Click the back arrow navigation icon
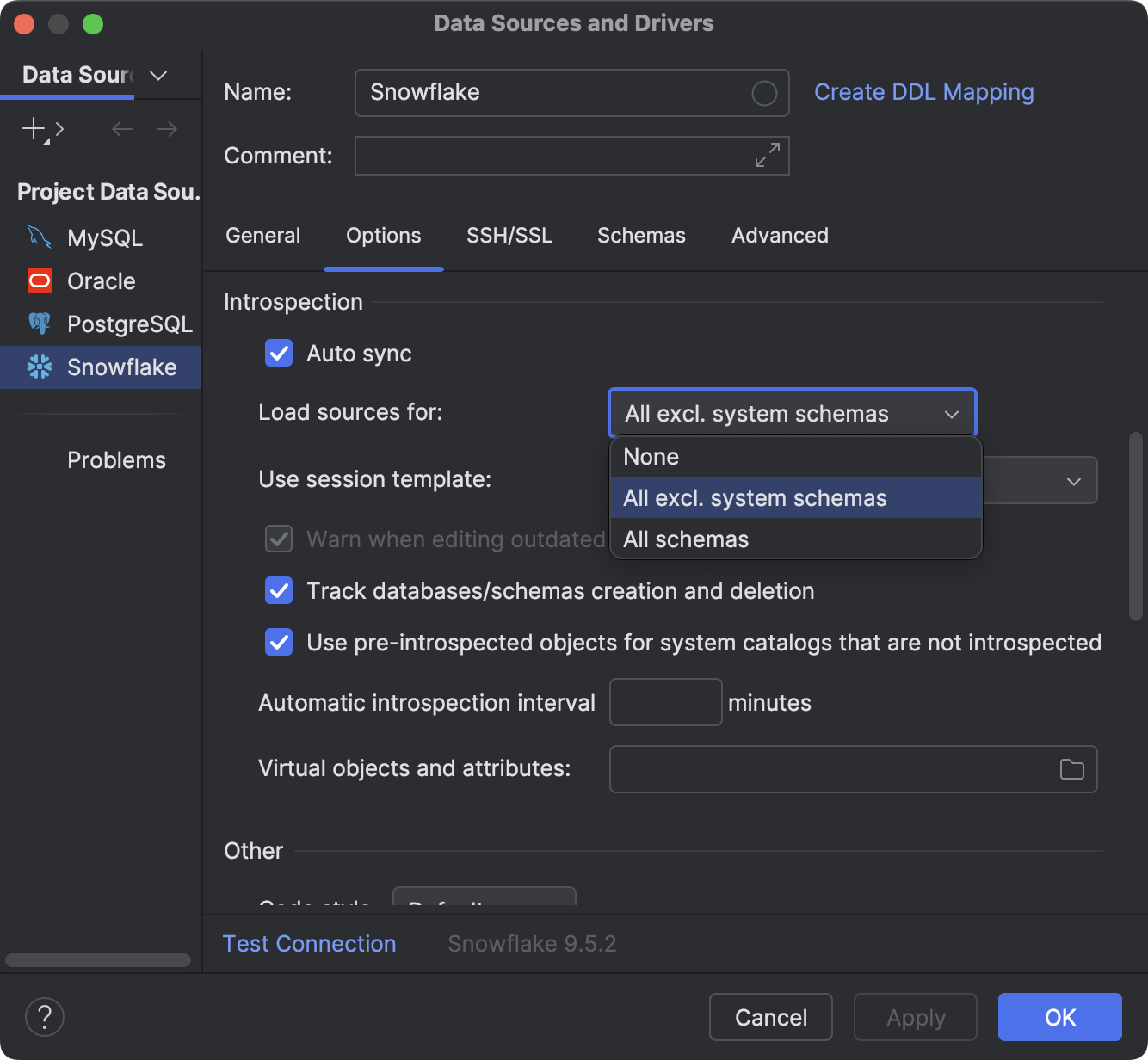 coord(121,129)
